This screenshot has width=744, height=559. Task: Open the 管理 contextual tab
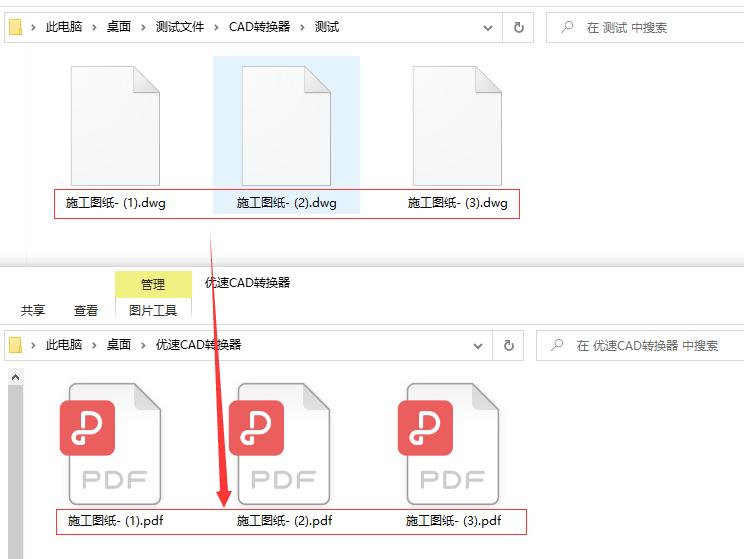point(153,284)
